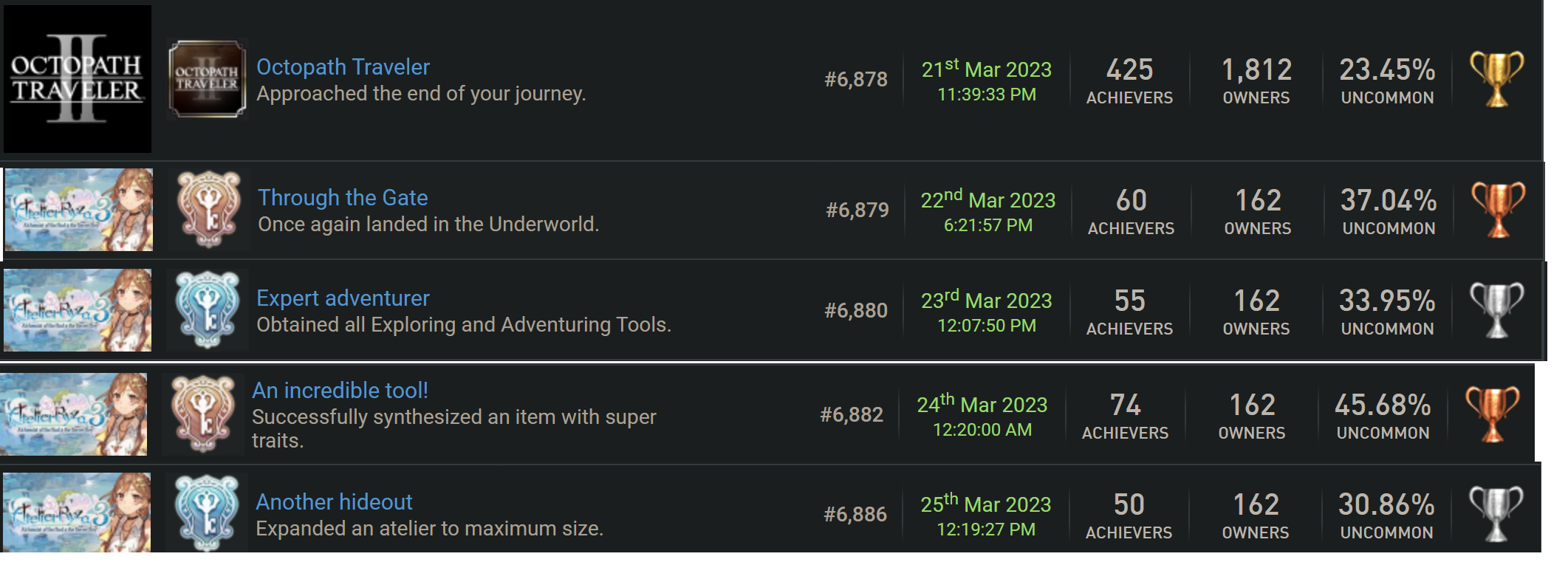Screen dimensions: 1568x579
Task: Click the Through the Gate bronze key icon
Action: pos(209,210)
